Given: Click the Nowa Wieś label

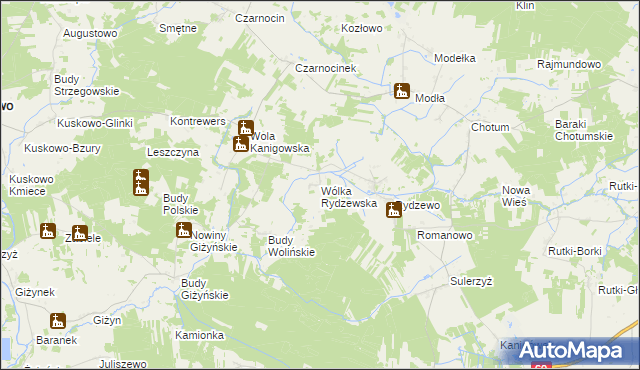Looking at the screenshot, I should pos(516,196).
